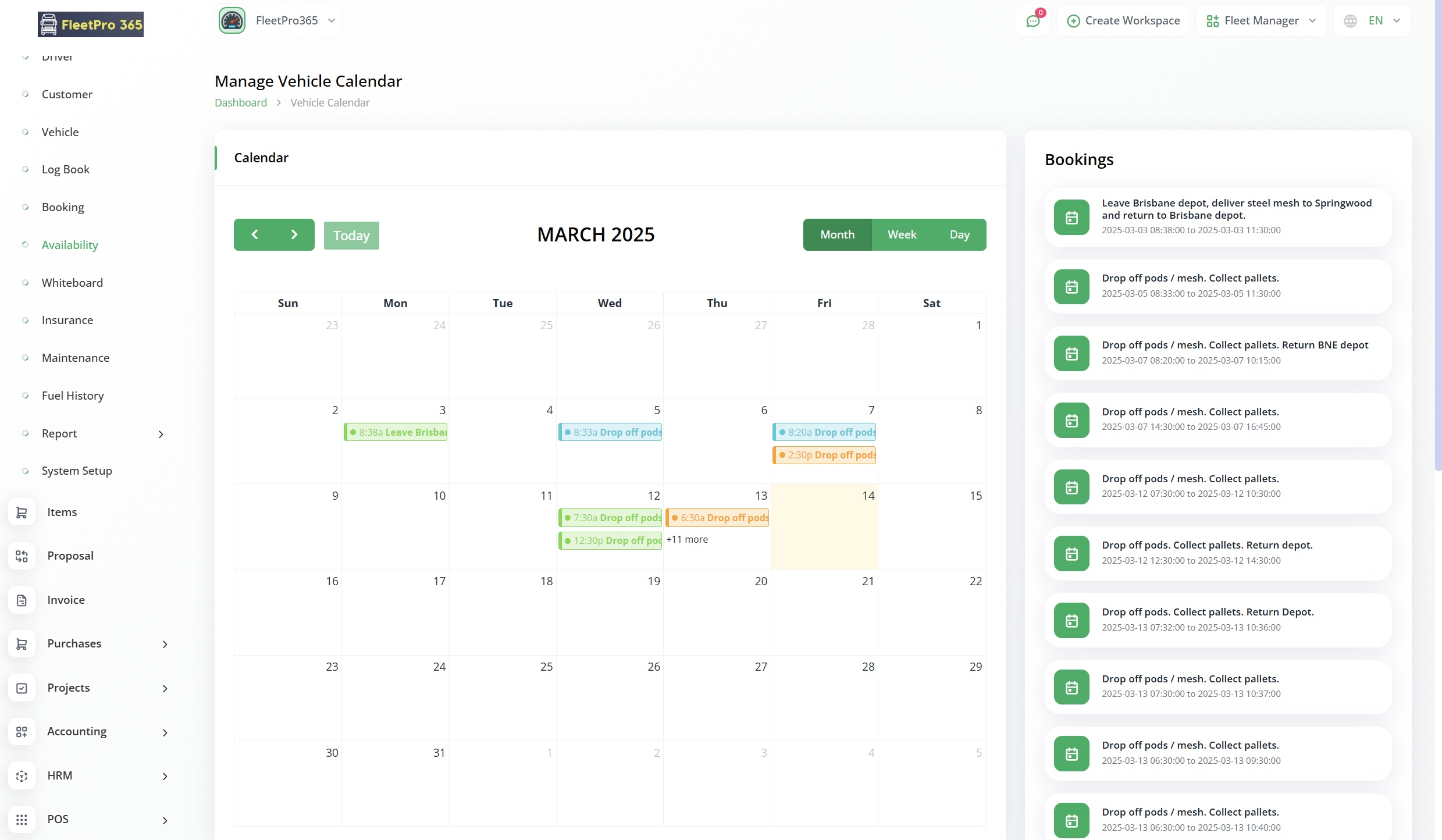1442x840 pixels.
Task: Switch calendar to Week view
Action: 902,234
